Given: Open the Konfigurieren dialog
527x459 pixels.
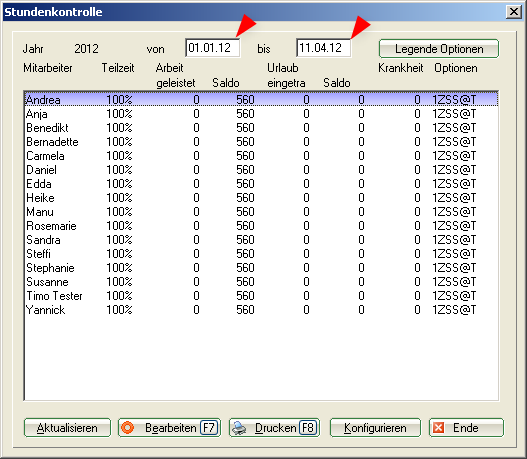Looking at the screenshot, I should 375,428.
